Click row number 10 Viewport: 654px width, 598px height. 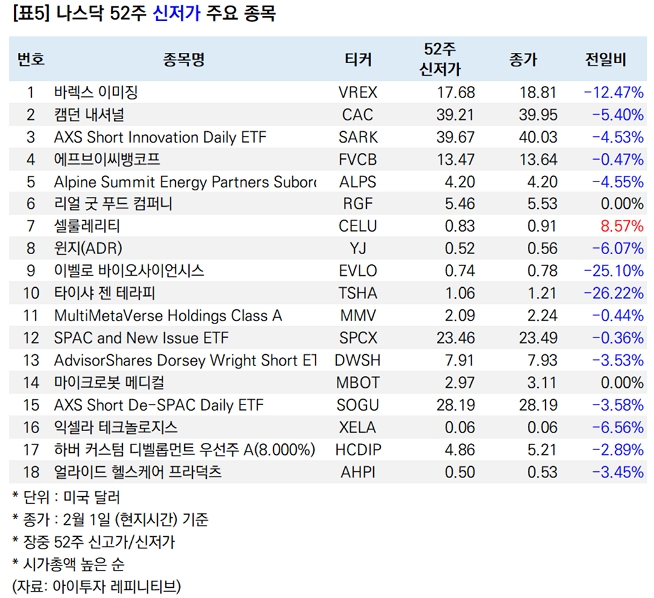point(31,293)
